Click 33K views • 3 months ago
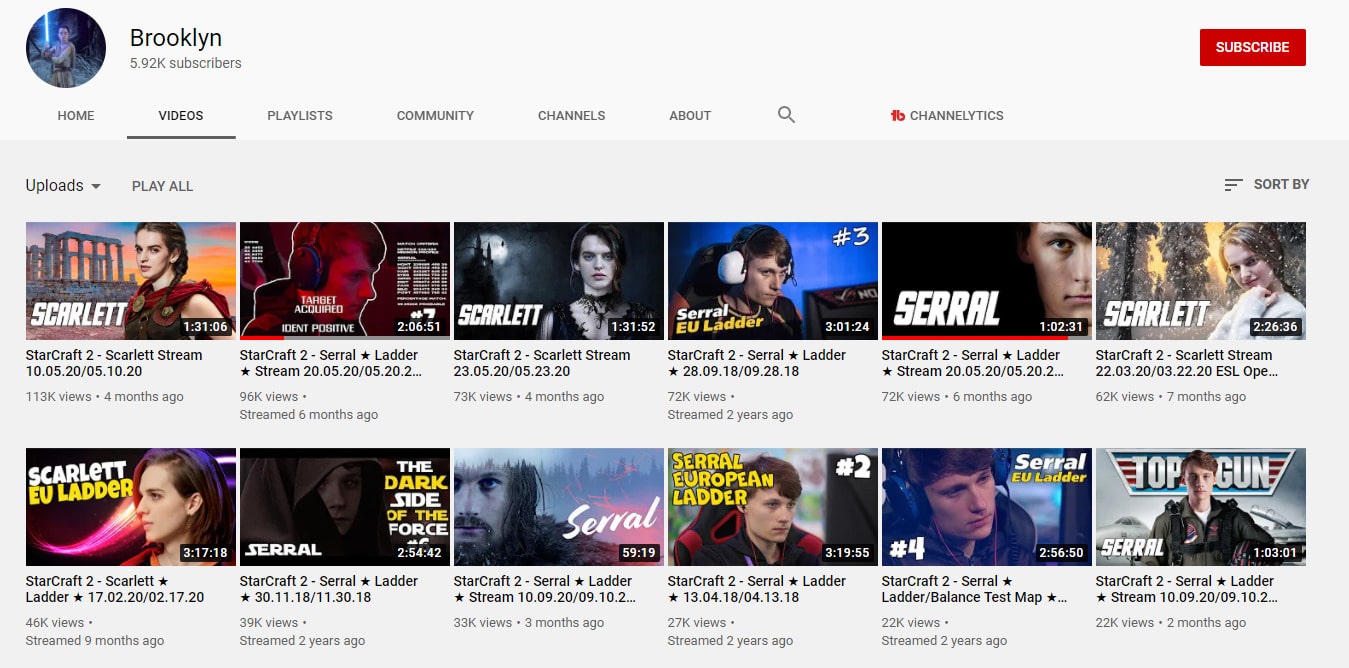 click(529, 623)
